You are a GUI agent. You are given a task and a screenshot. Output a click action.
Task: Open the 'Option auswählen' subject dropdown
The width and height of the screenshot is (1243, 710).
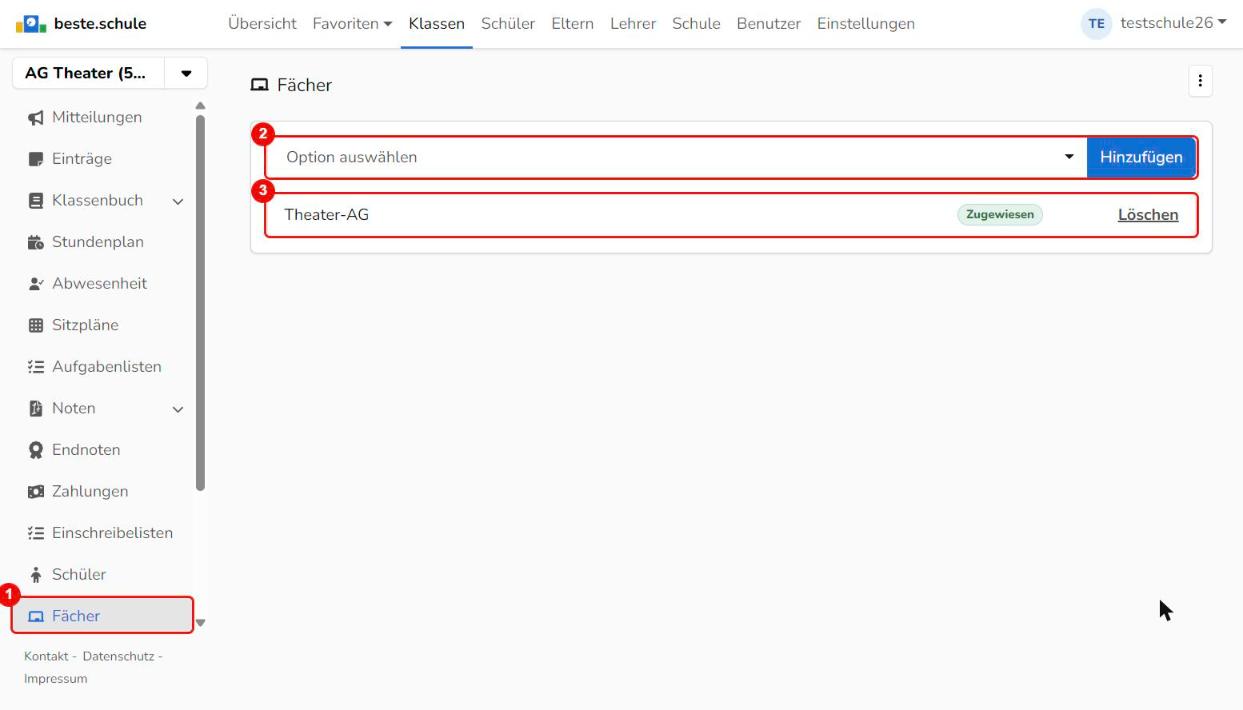[676, 157]
